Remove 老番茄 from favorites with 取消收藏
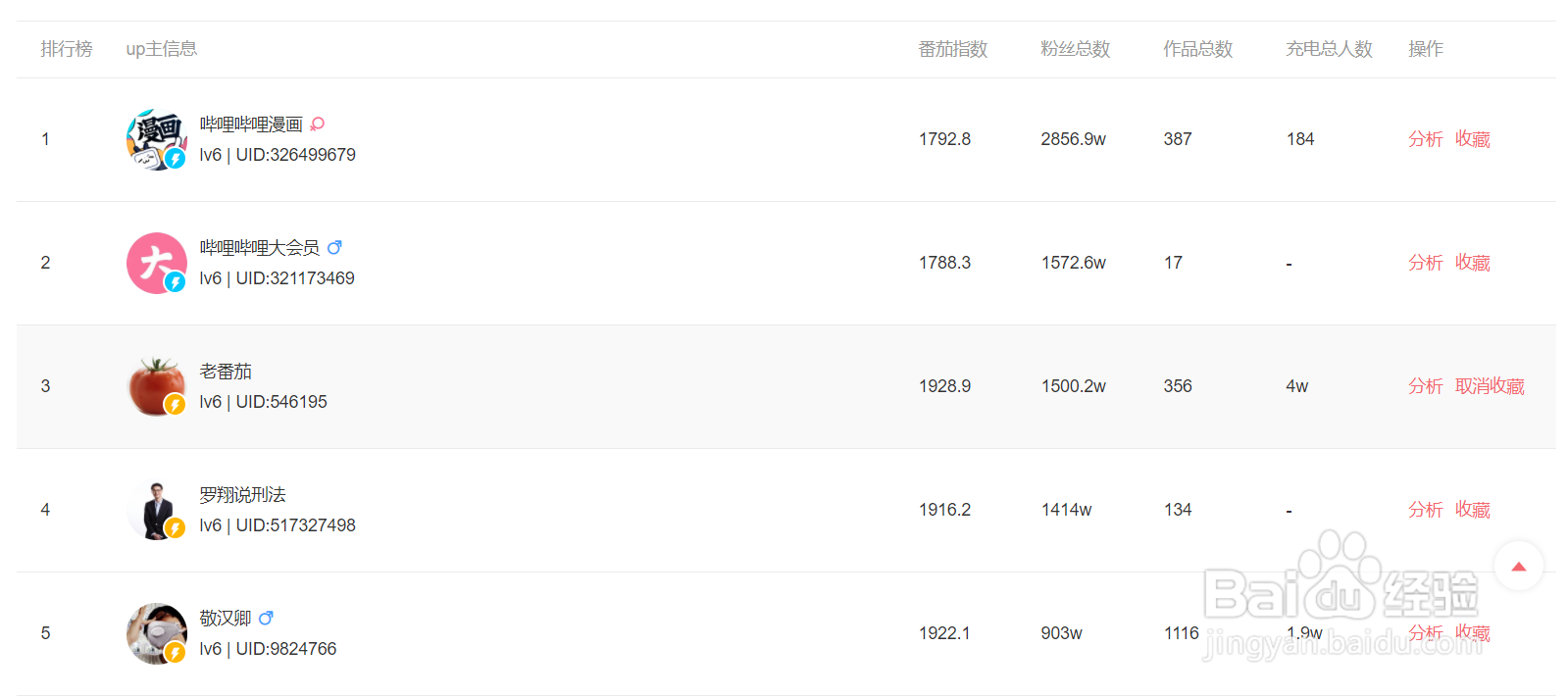 (1490, 386)
